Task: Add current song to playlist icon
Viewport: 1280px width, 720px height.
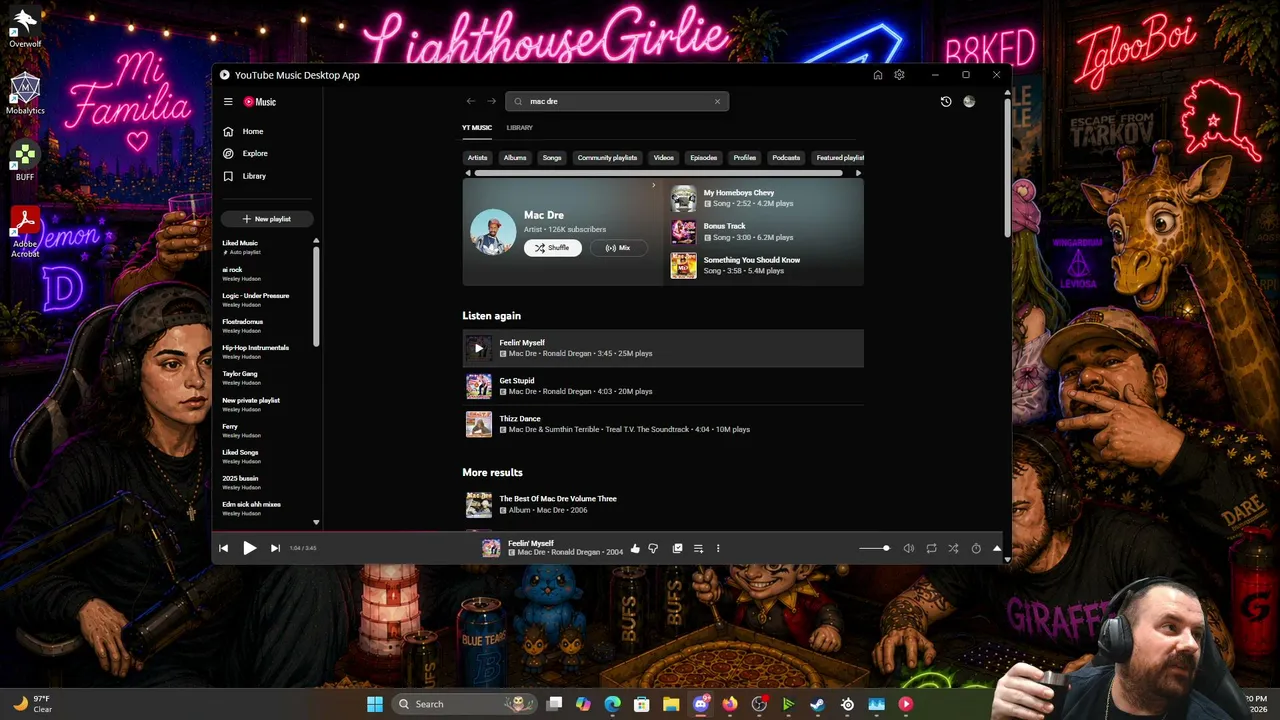Action: click(x=698, y=548)
